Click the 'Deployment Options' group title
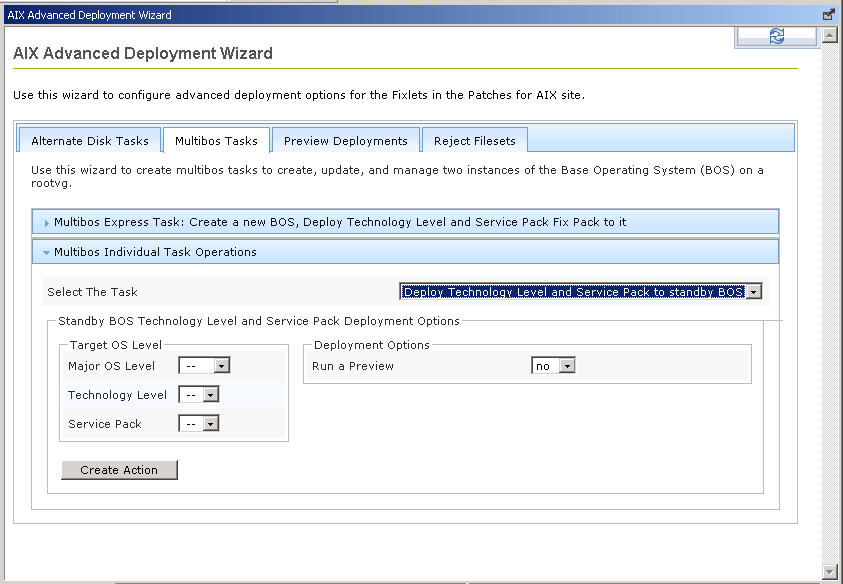 (x=372, y=345)
